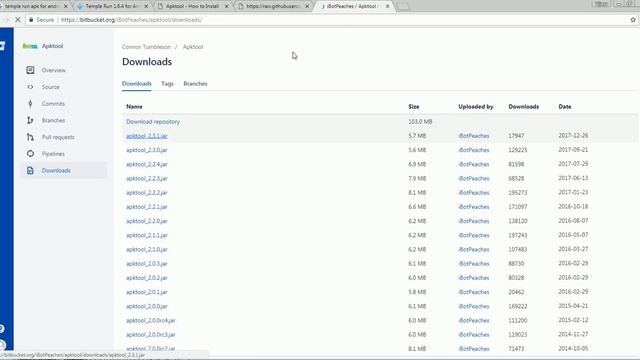Select the Downloads page tab
Screen dimensions: 640x360
point(137,84)
